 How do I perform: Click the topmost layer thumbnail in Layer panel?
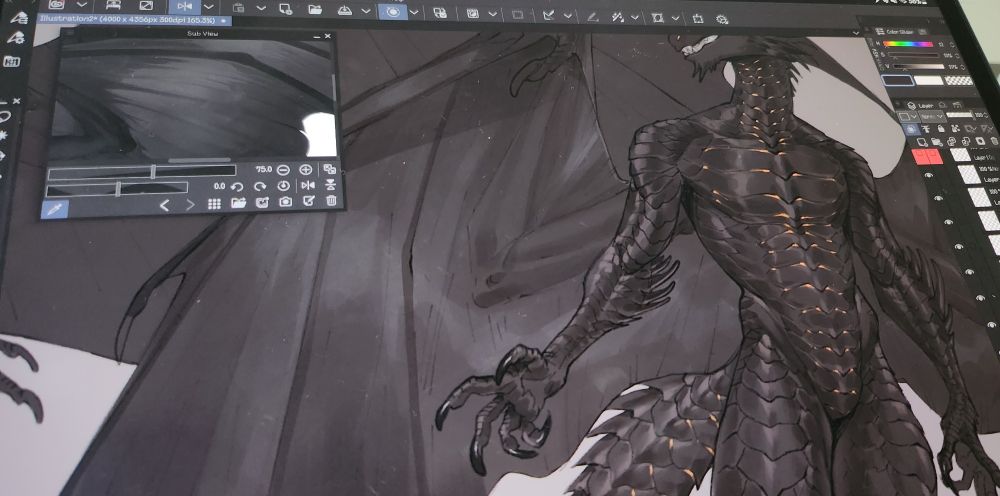tap(960, 154)
